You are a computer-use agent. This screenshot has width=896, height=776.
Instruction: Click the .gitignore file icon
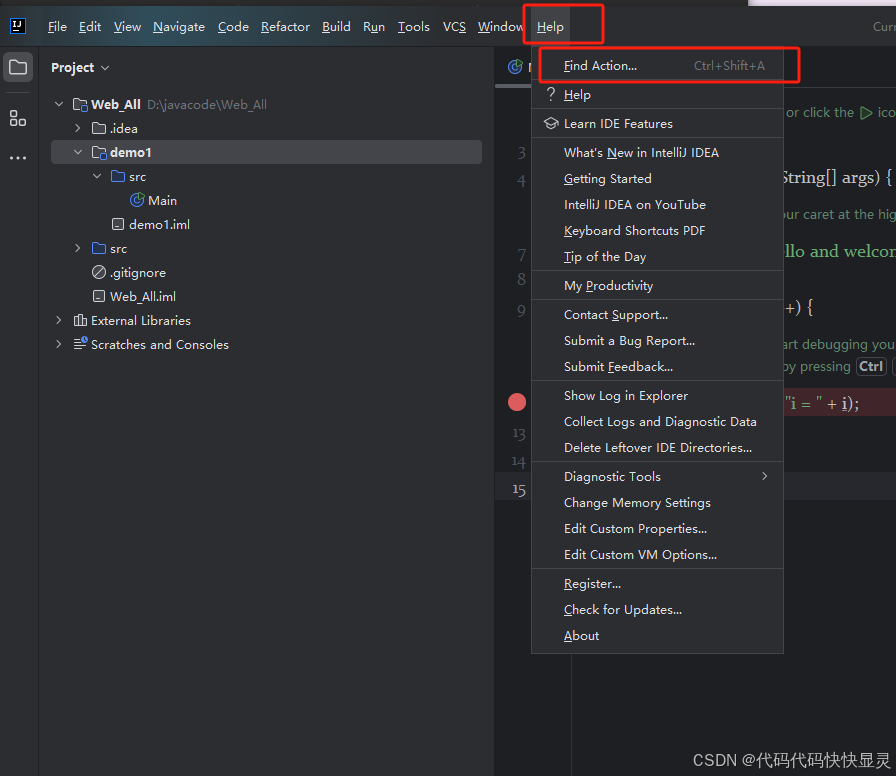(99, 272)
